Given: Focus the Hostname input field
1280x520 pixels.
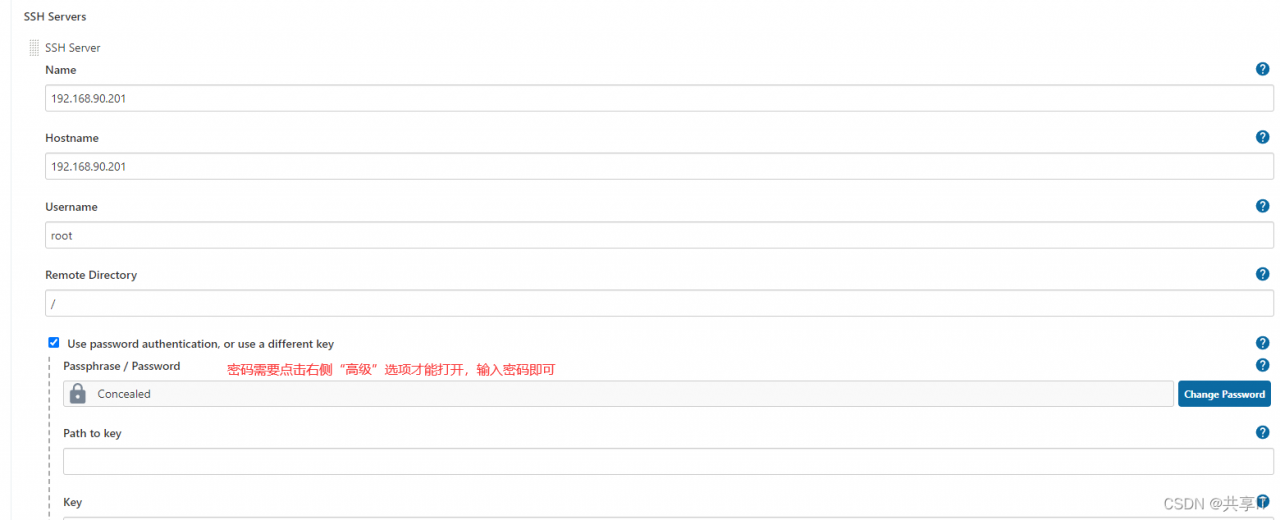Looking at the screenshot, I should (659, 166).
